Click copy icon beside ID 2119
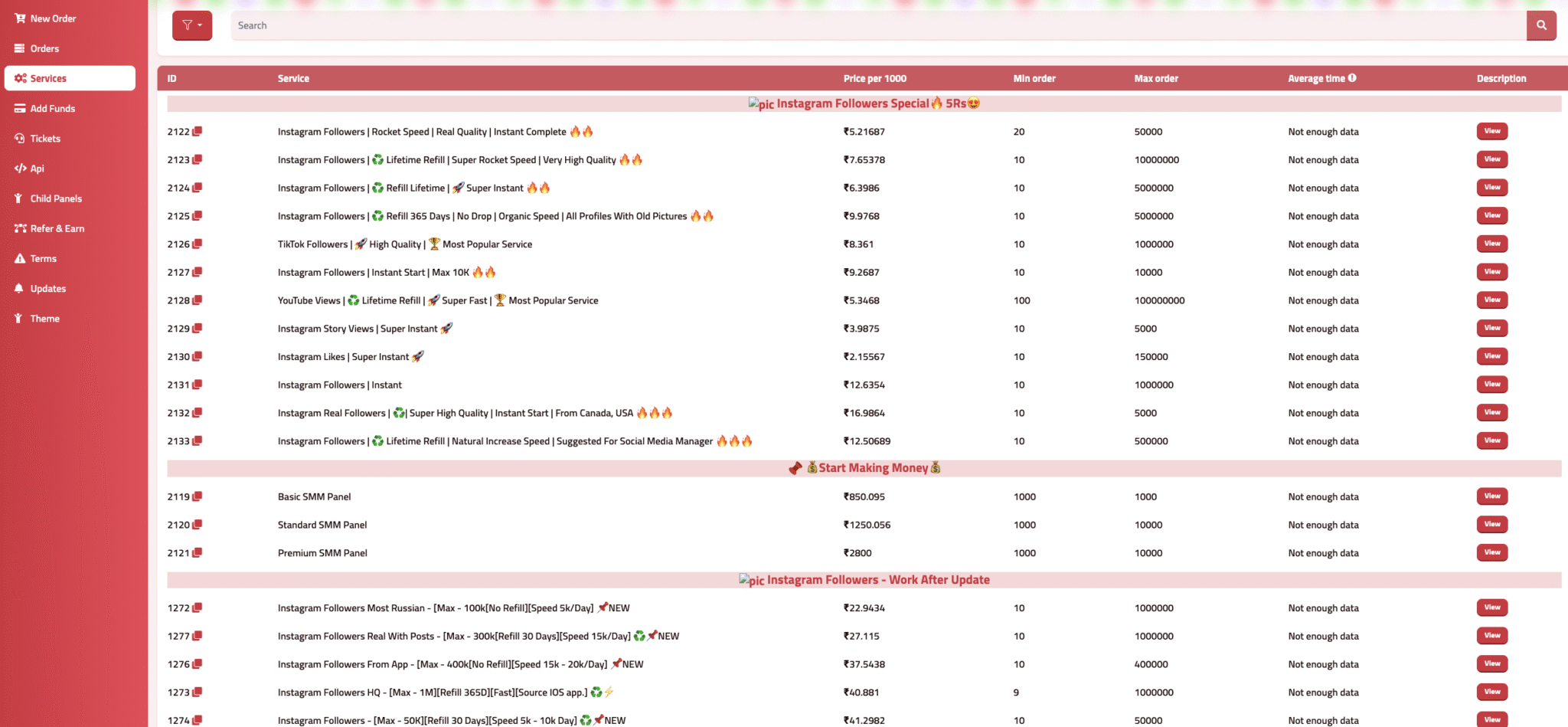 point(198,496)
